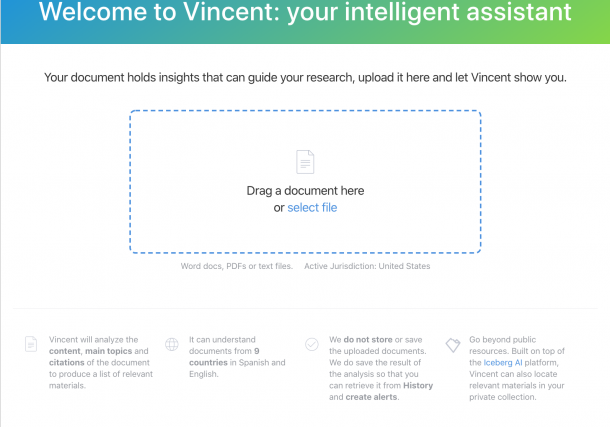Click the document icon in the upload area
The image size is (610, 427).
305,161
